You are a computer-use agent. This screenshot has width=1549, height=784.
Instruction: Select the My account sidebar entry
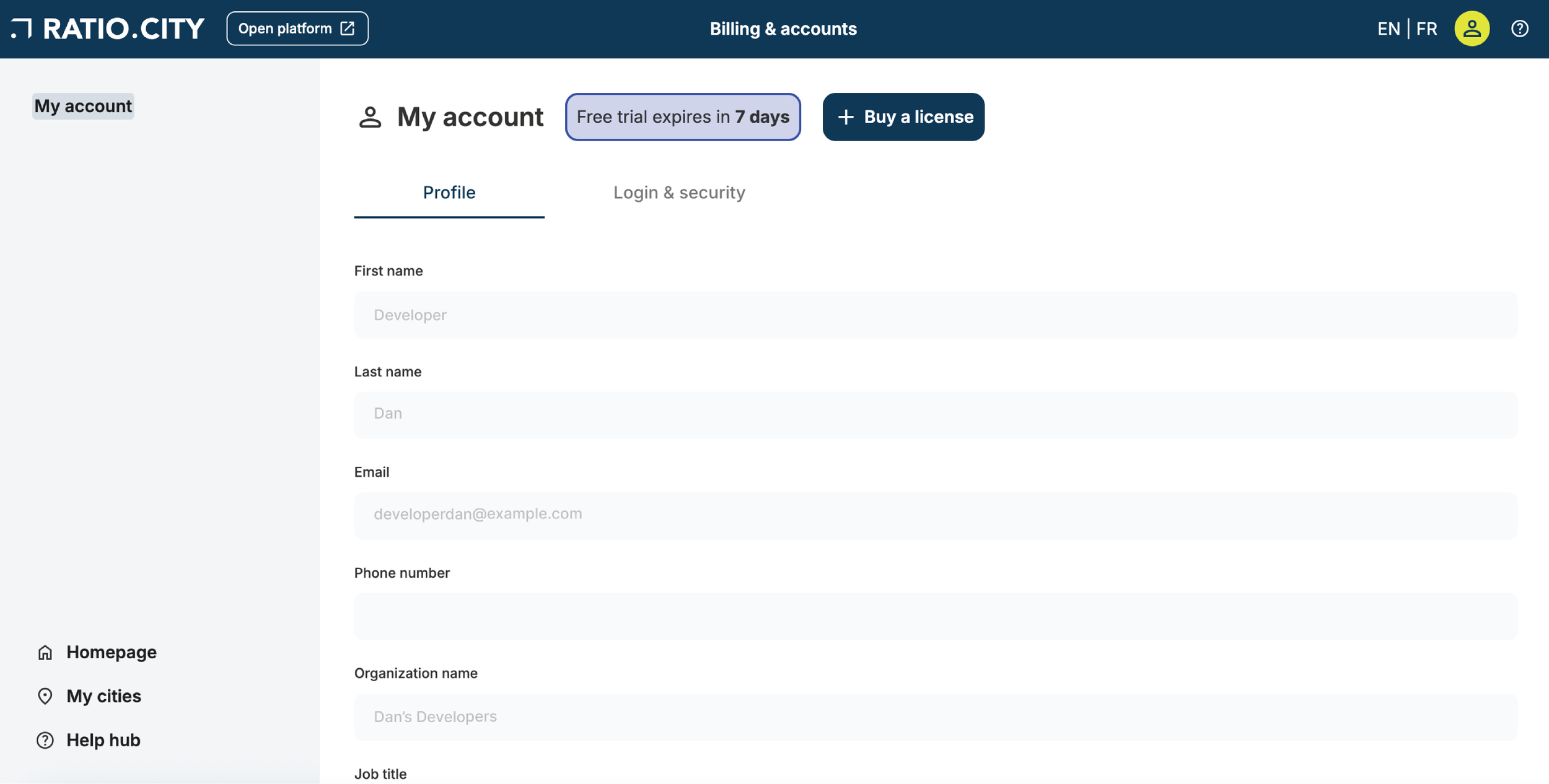[x=82, y=106]
